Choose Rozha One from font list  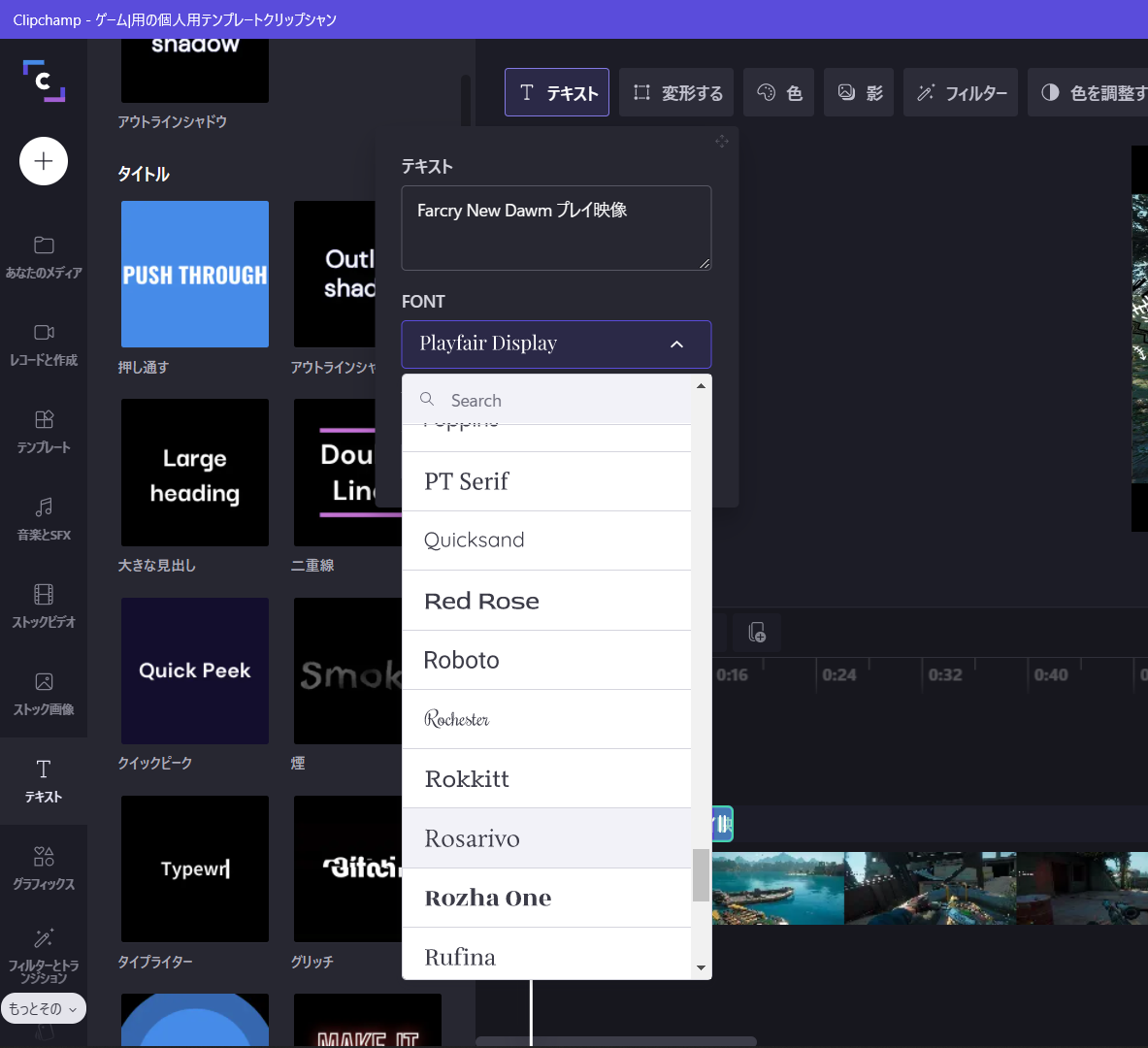click(546, 898)
